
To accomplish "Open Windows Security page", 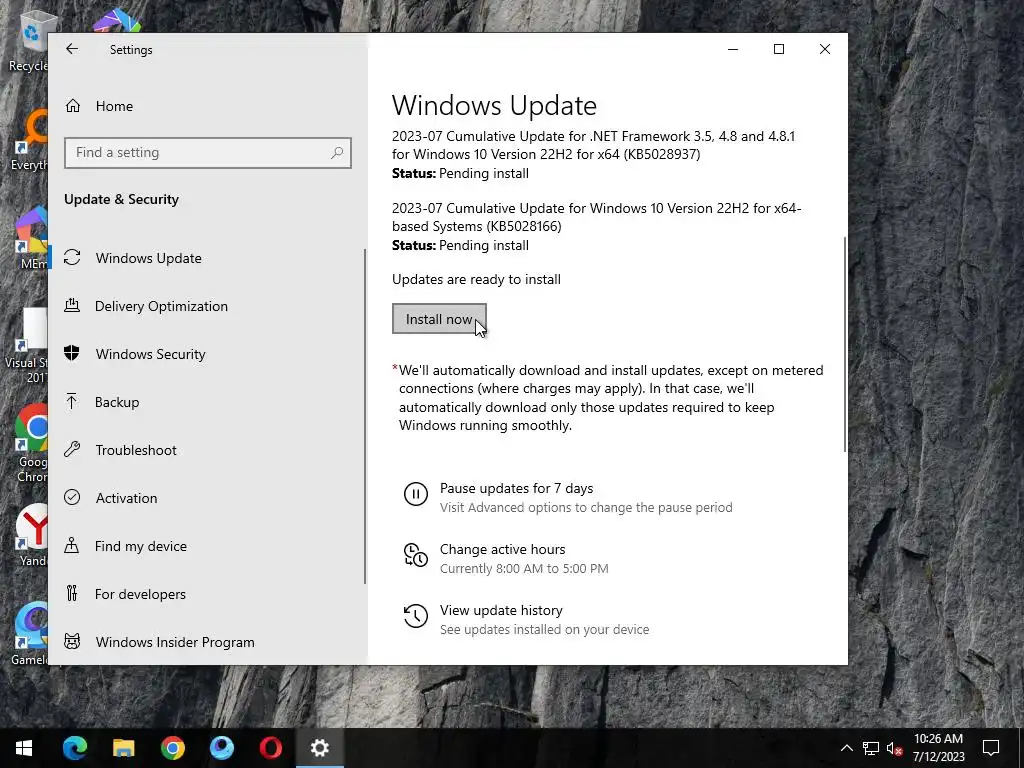I will 150,354.
